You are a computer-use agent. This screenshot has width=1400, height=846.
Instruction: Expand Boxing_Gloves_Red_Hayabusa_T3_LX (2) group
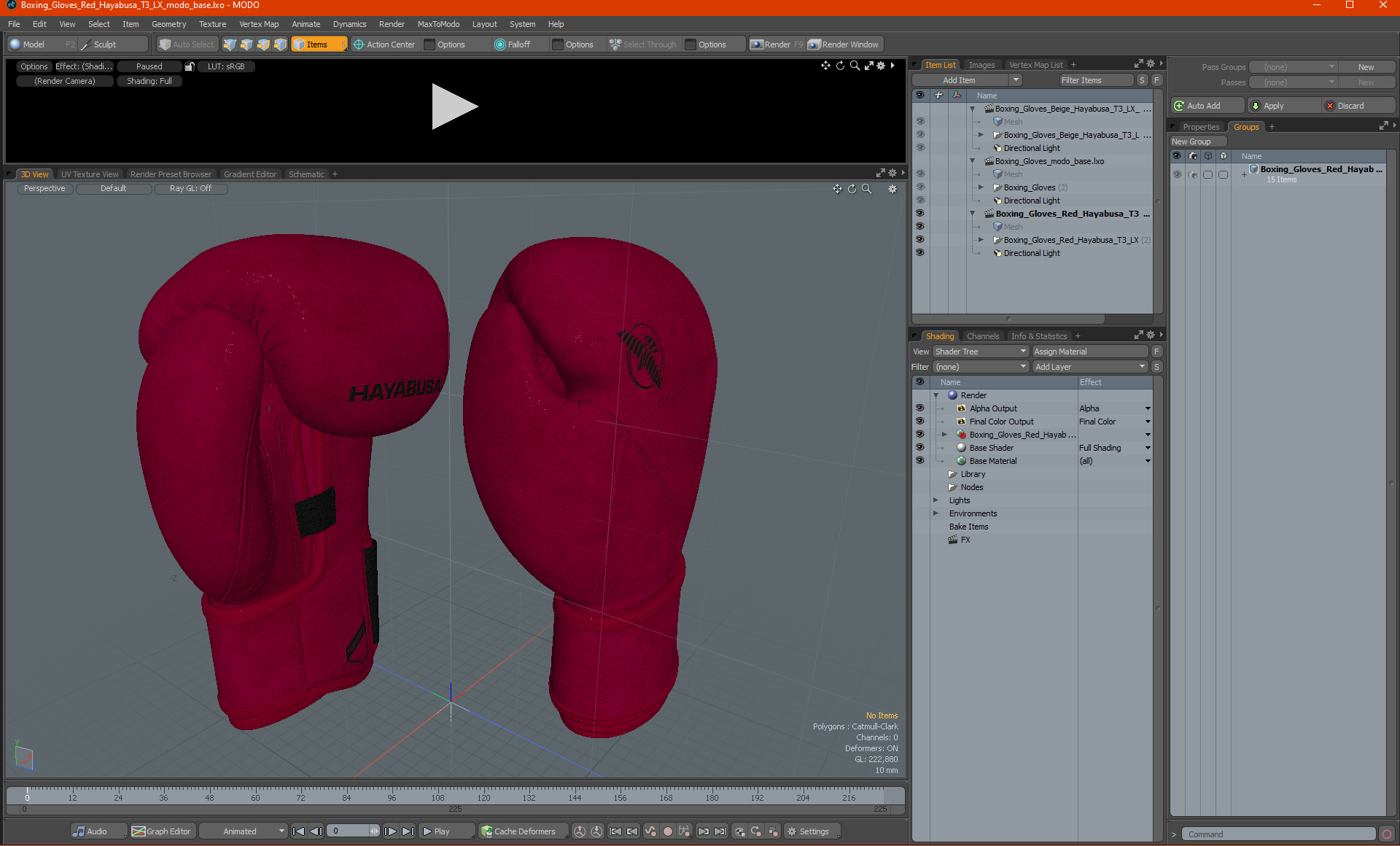(x=981, y=240)
